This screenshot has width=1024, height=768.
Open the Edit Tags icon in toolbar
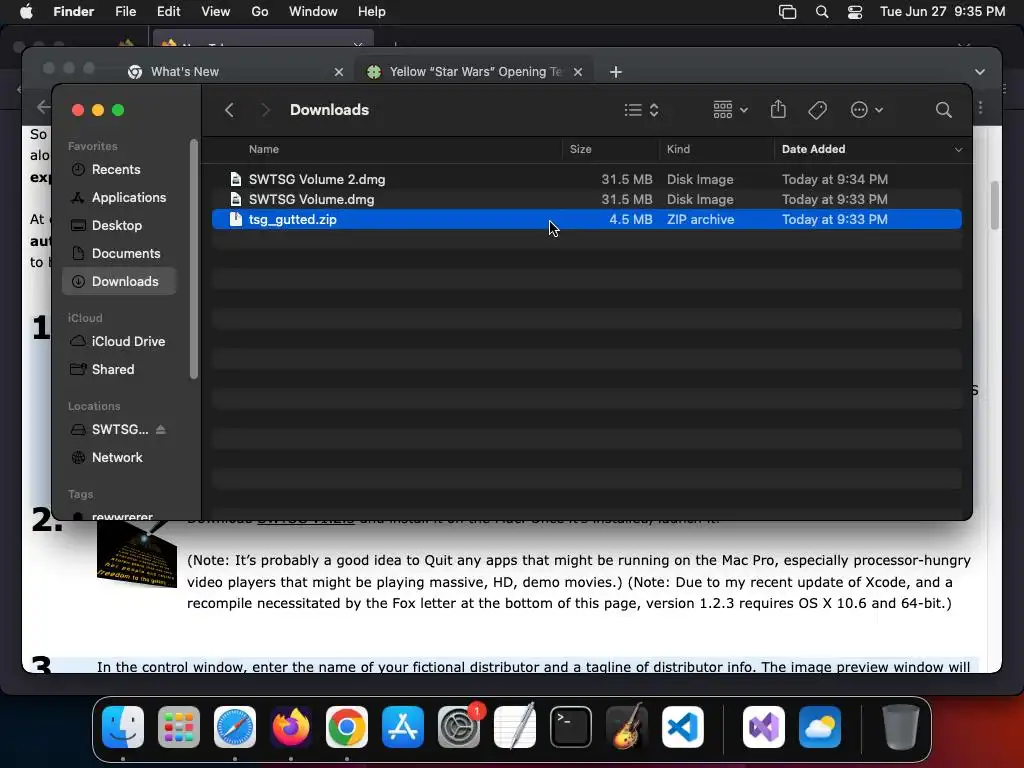(817, 110)
